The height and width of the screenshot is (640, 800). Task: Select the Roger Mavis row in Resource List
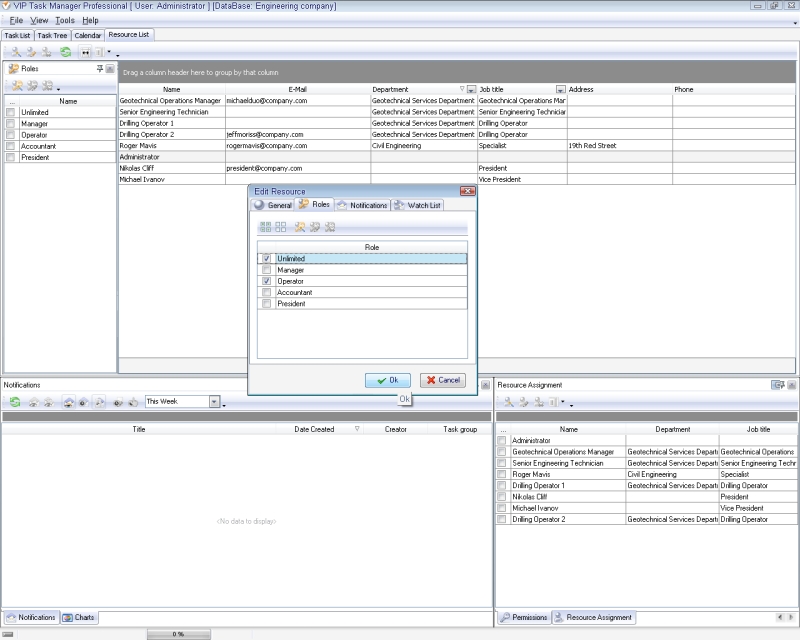coord(457,145)
